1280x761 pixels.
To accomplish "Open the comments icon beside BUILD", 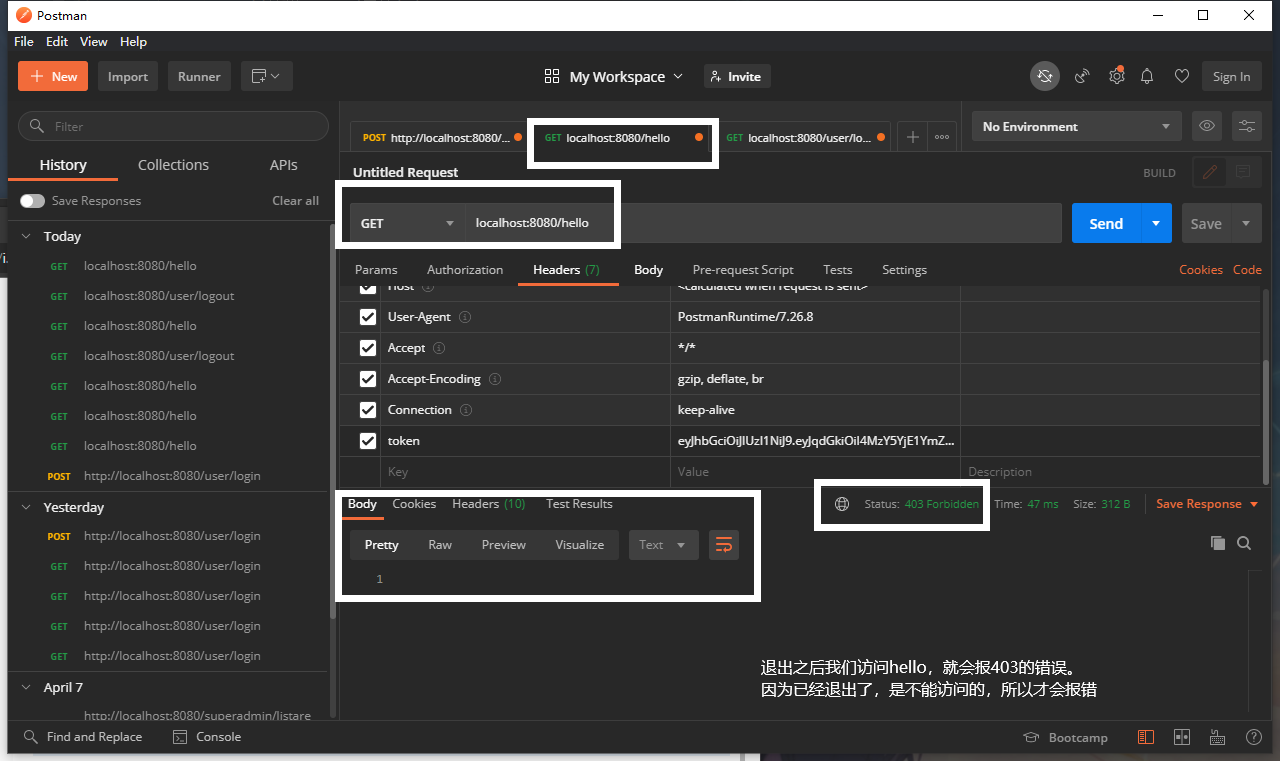I will coord(1243,172).
